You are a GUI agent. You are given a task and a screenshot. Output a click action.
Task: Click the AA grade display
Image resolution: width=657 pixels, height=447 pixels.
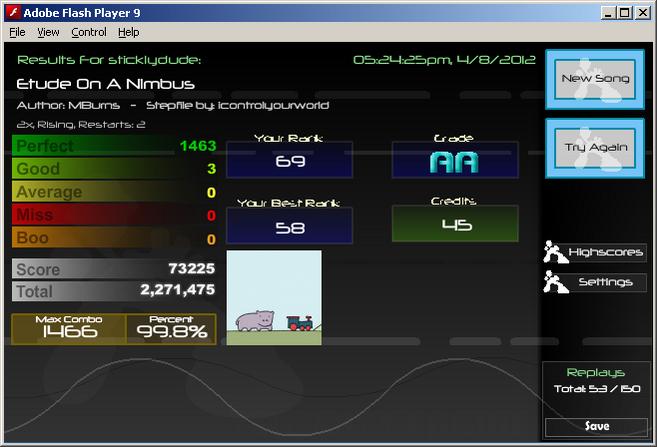click(x=455, y=160)
